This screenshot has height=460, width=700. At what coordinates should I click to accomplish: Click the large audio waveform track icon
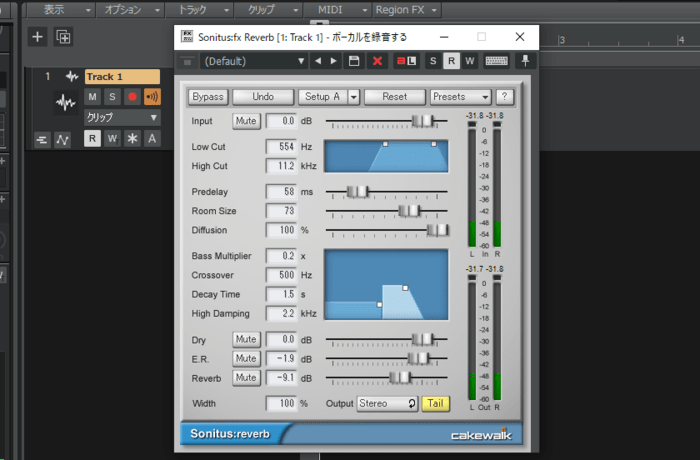66,103
